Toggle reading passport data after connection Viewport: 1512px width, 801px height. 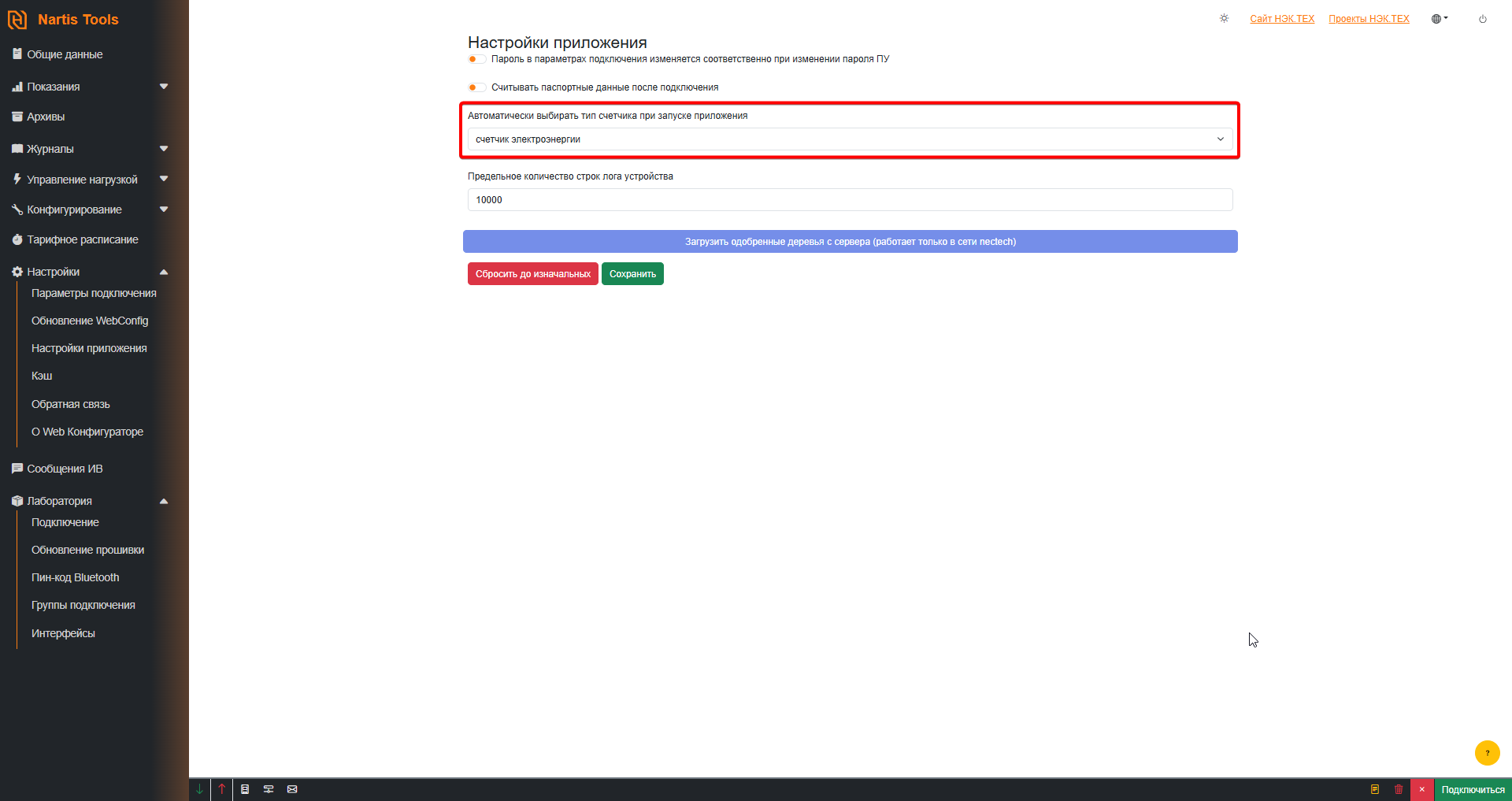pos(476,87)
